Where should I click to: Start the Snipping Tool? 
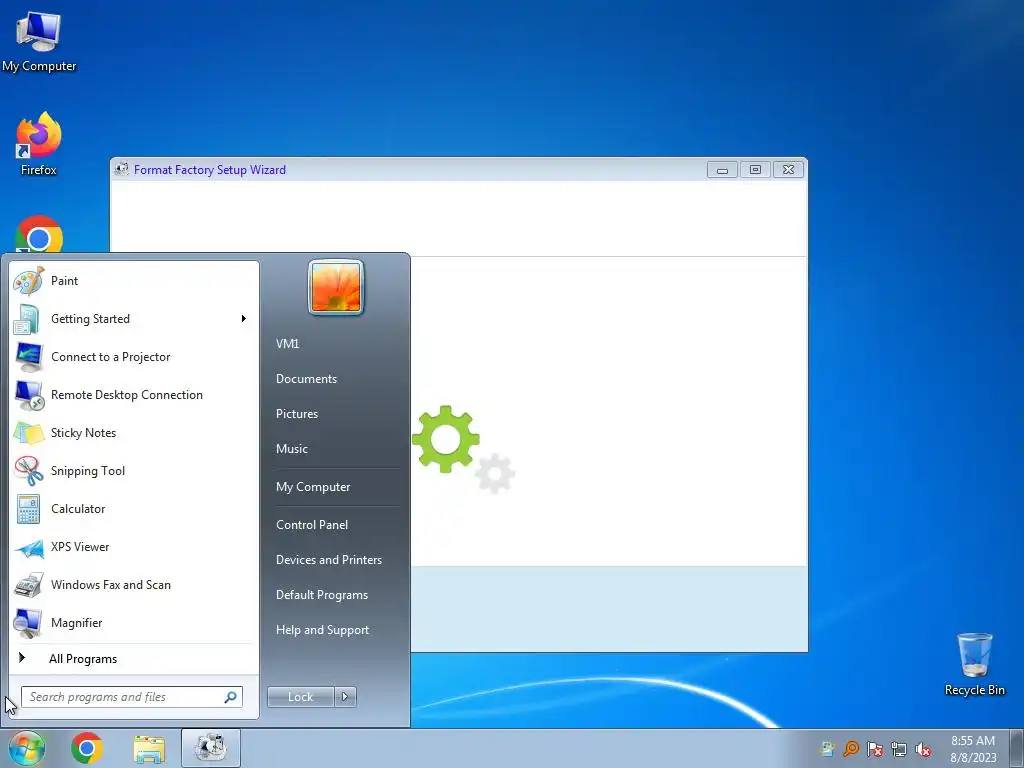134,471
